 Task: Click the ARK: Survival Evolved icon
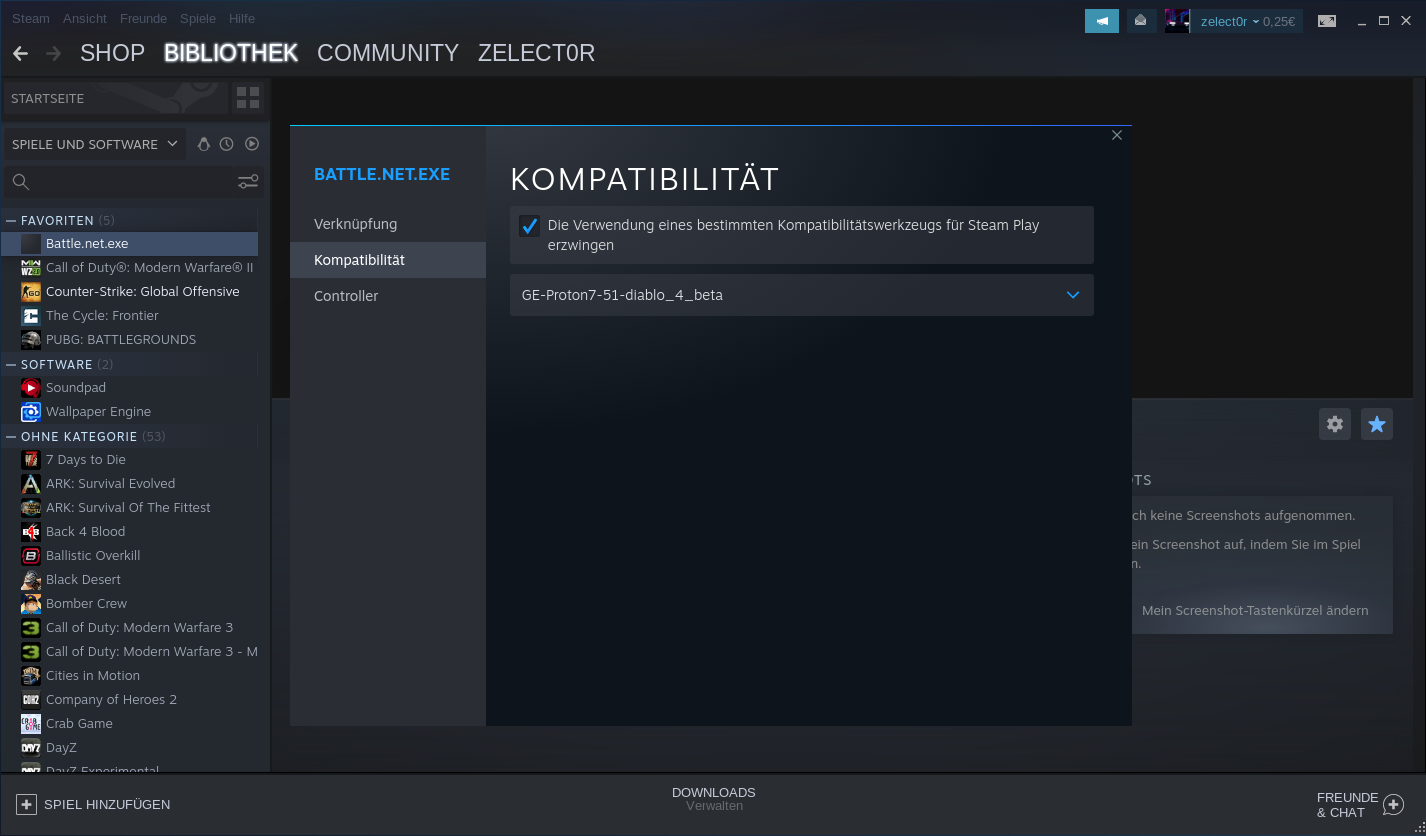coord(31,484)
